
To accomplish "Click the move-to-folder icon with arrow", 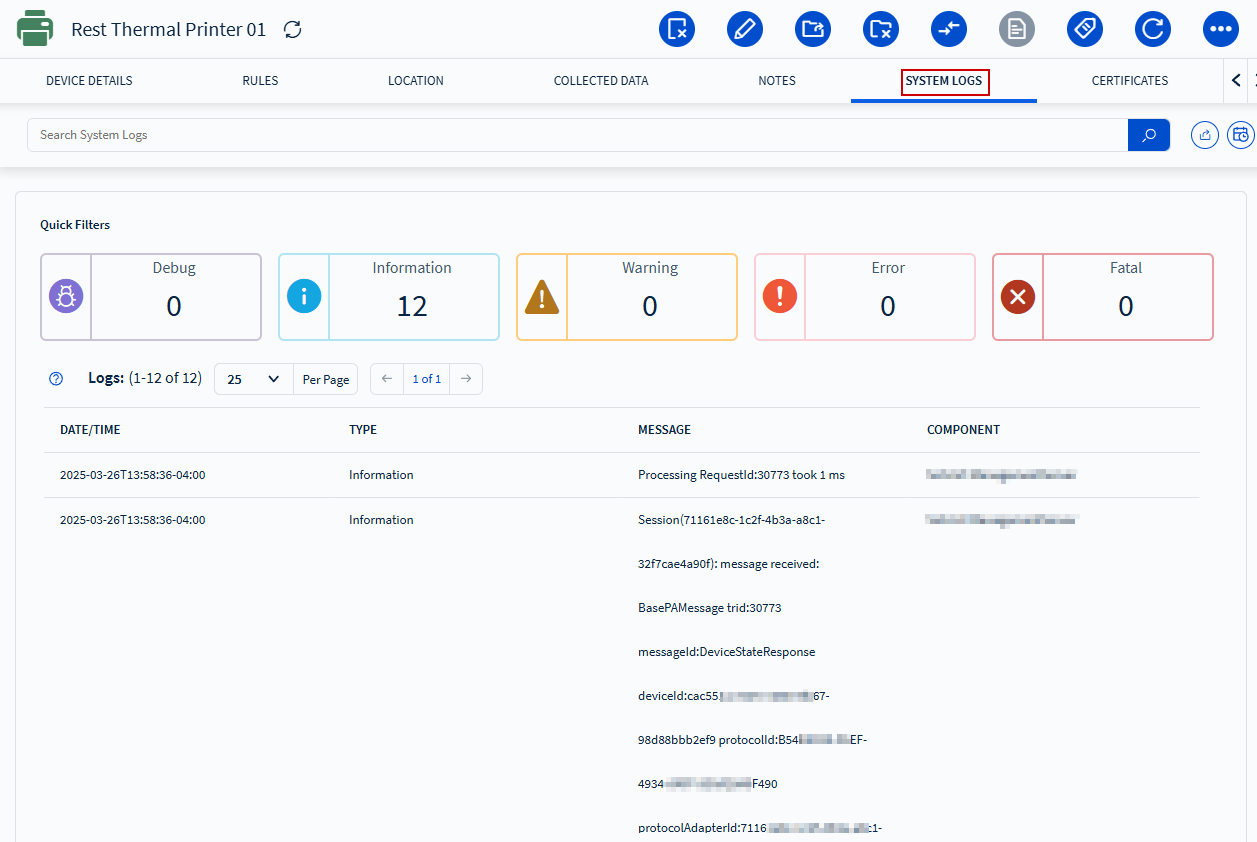I will (813, 29).
